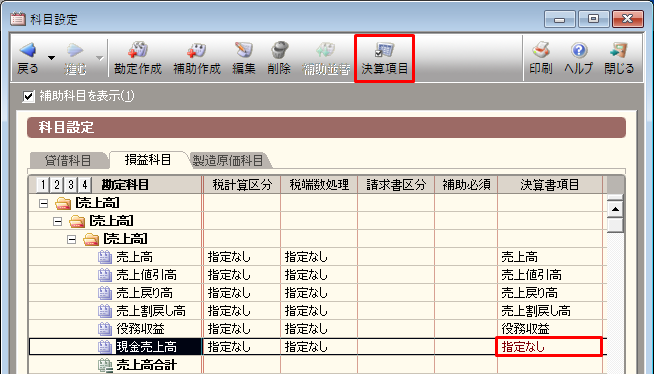Click the 売上高 account item icon
The height and width of the screenshot is (374, 654).
105,257
